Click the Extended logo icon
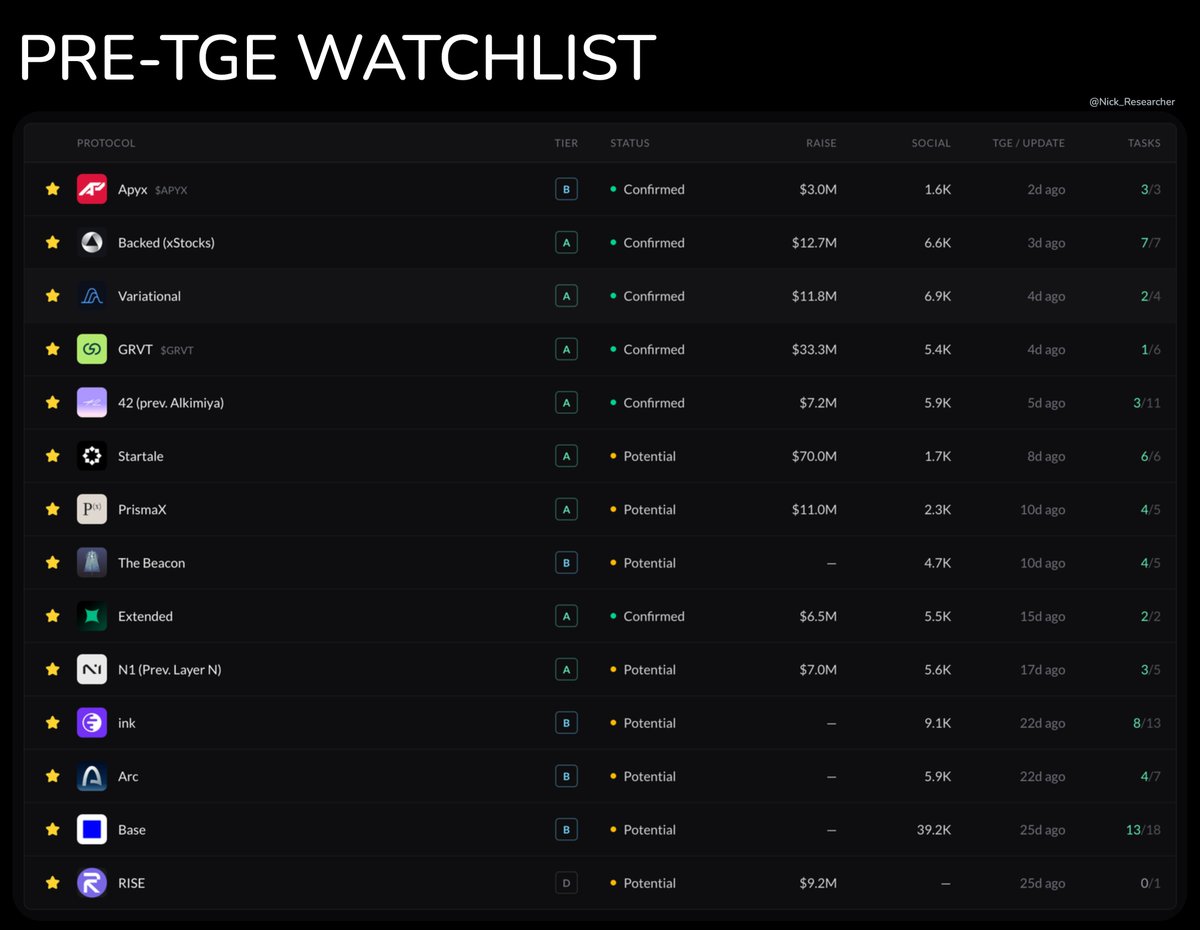This screenshot has height=930, width=1200. click(x=92, y=616)
